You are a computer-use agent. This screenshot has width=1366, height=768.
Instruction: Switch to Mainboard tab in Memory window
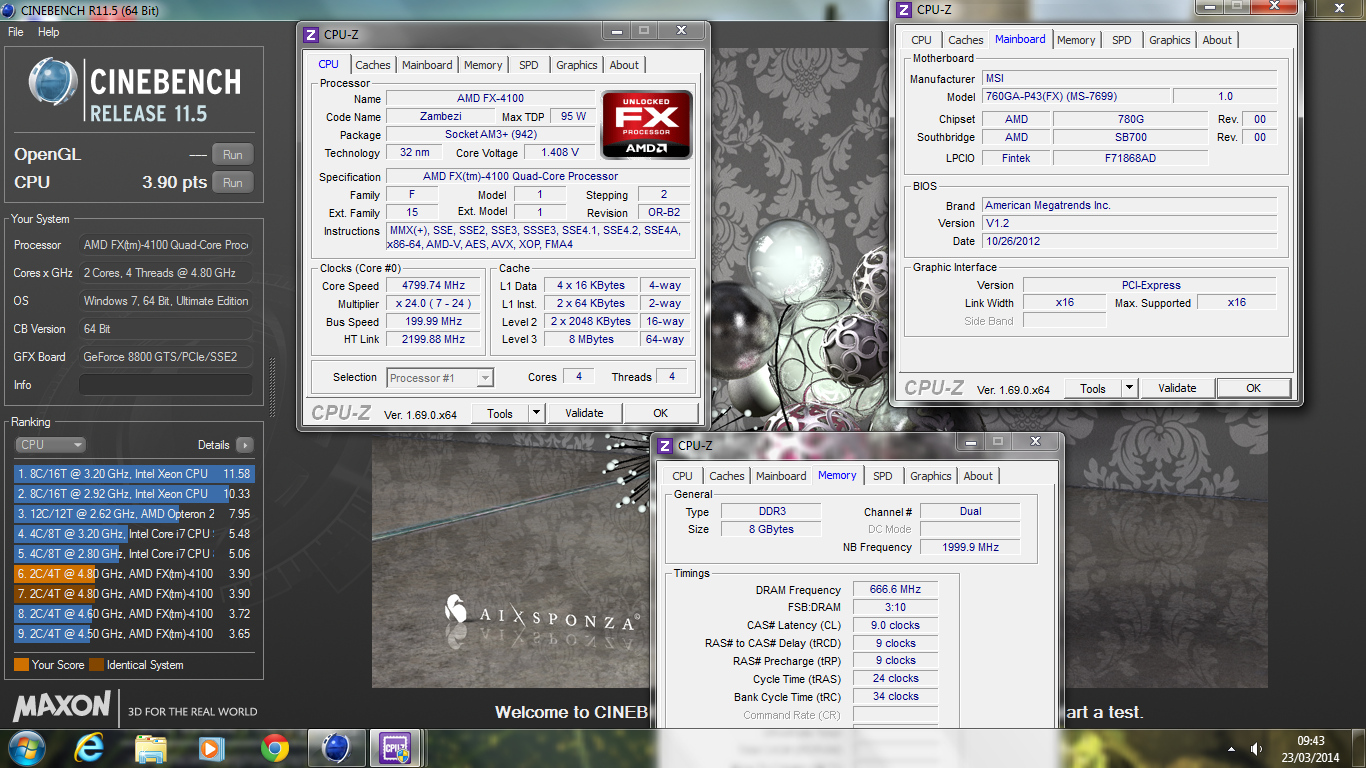click(781, 476)
